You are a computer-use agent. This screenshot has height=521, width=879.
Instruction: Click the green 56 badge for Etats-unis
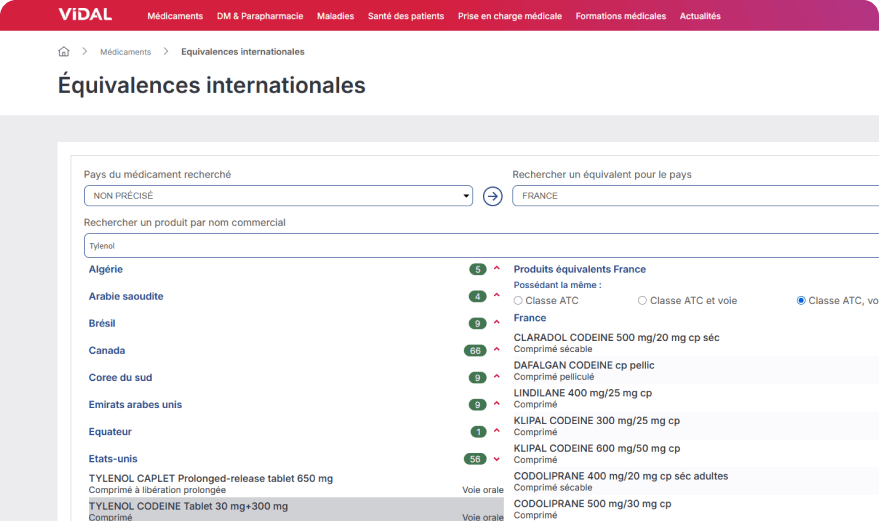pos(475,459)
